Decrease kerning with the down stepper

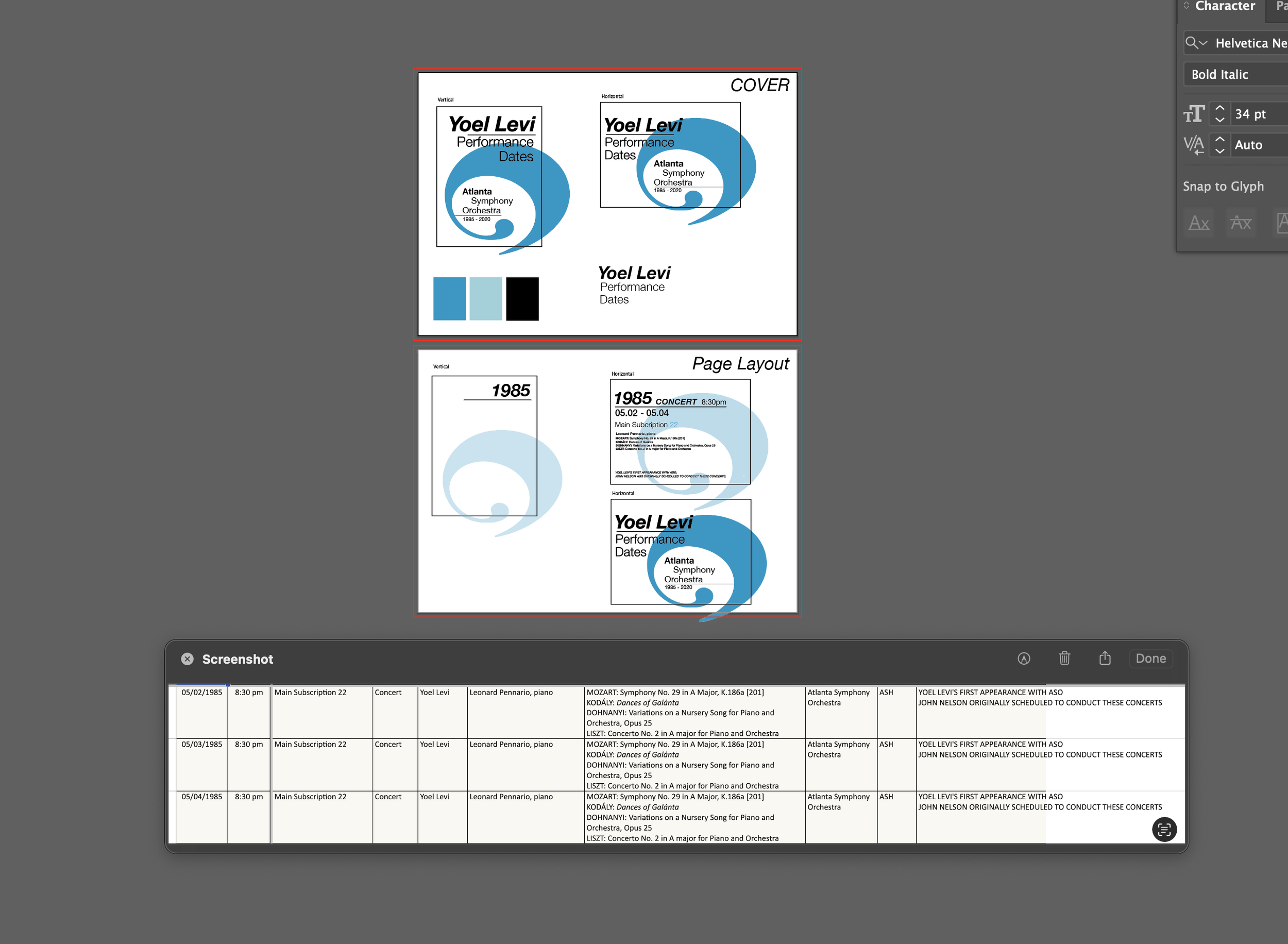click(x=1219, y=151)
